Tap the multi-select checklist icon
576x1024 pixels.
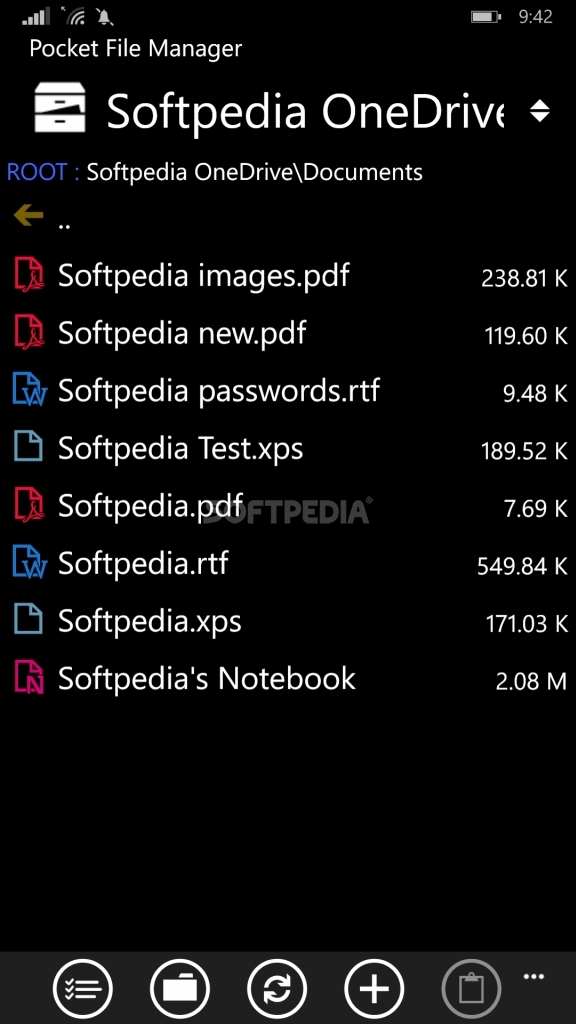pos(83,989)
